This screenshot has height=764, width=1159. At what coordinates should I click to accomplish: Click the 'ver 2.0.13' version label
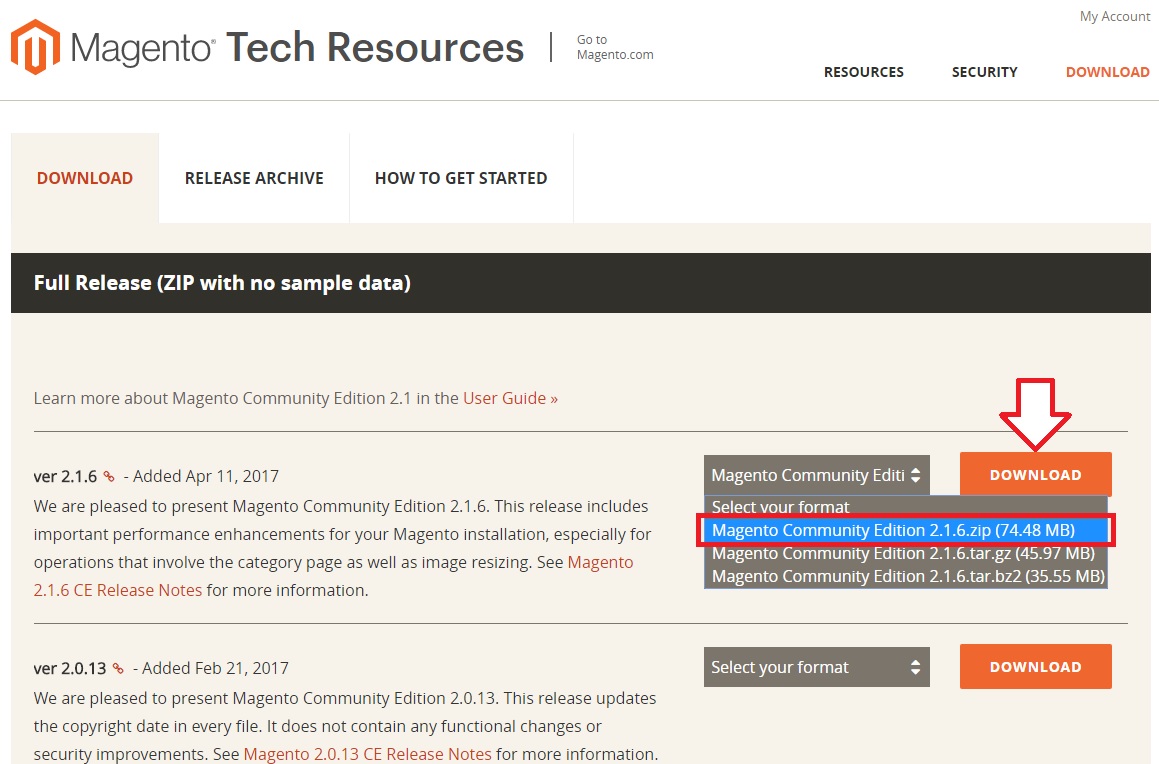click(70, 669)
